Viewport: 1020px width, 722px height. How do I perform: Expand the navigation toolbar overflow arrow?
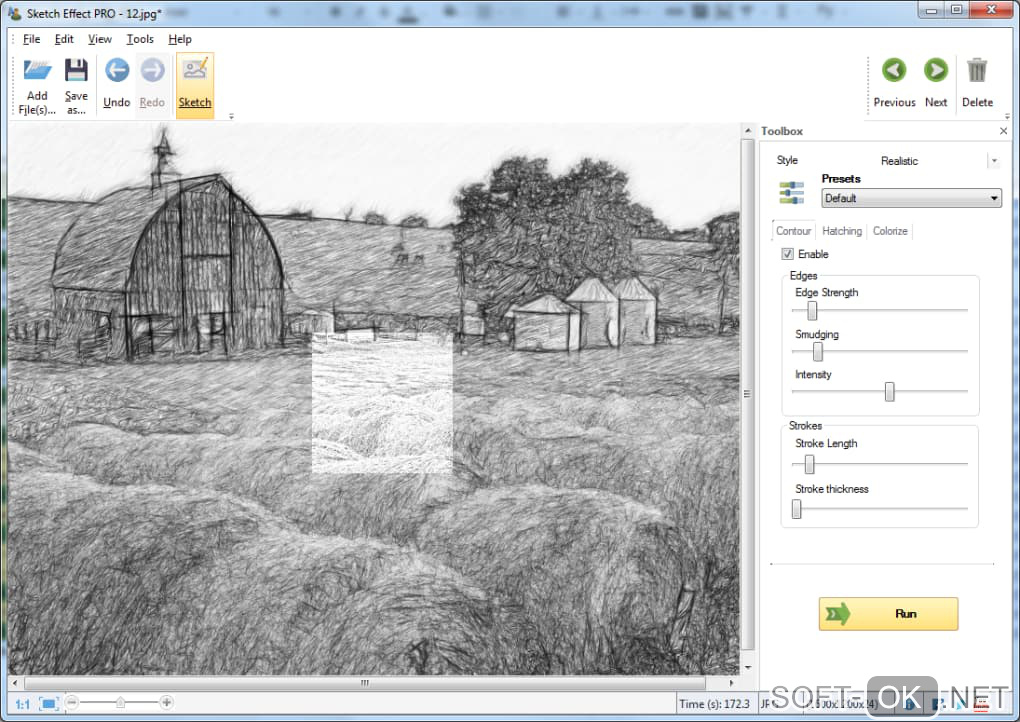(1007, 116)
